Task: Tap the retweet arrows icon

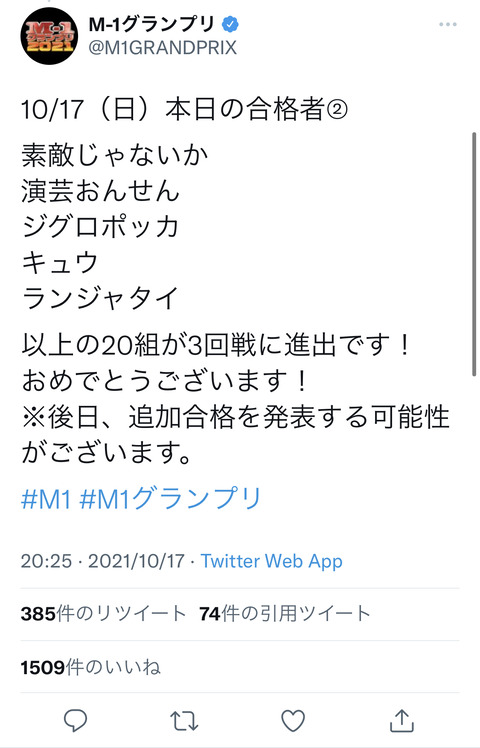Action: tap(184, 721)
